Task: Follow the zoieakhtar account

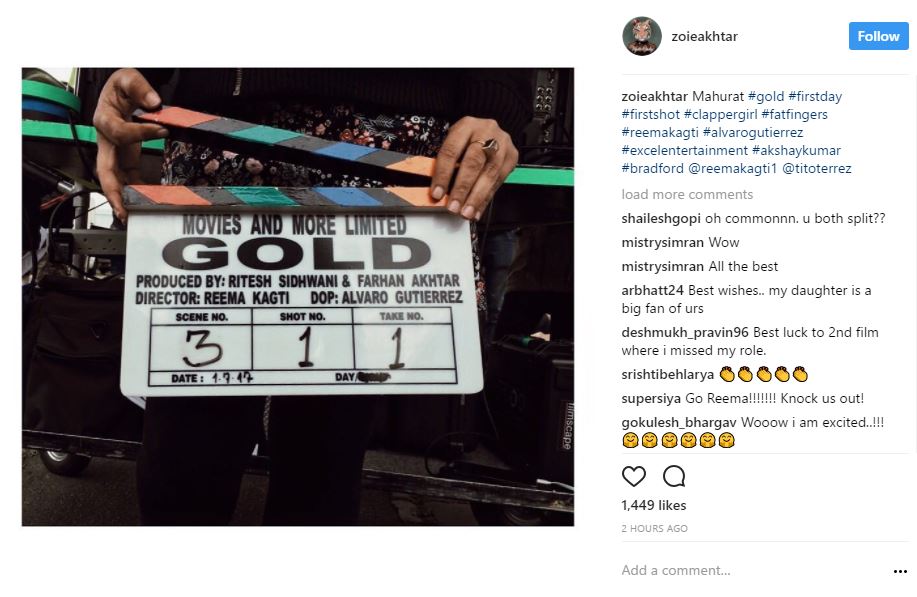Action: (878, 36)
